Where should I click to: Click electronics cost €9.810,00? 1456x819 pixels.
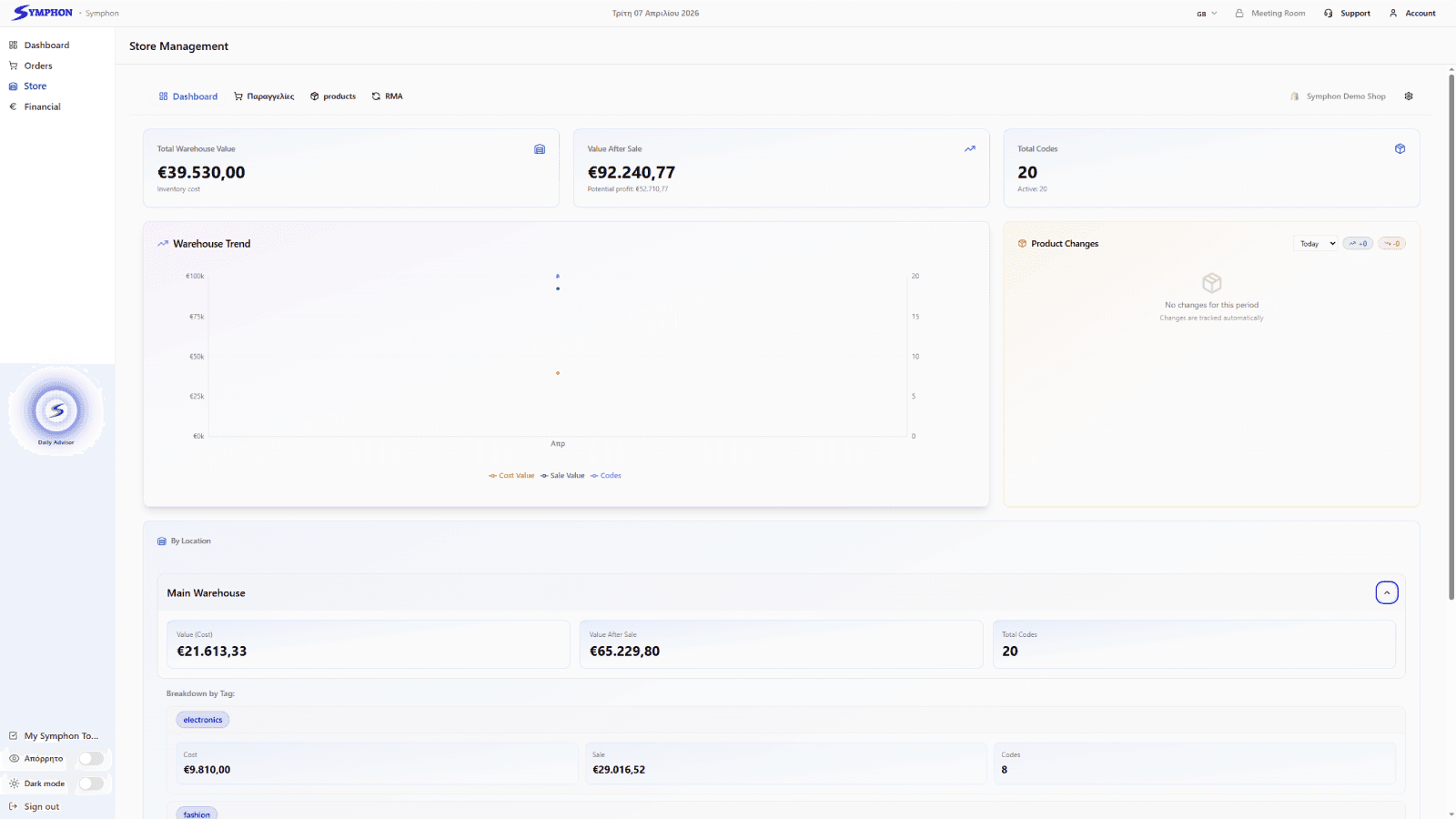[x=207, y=770]
